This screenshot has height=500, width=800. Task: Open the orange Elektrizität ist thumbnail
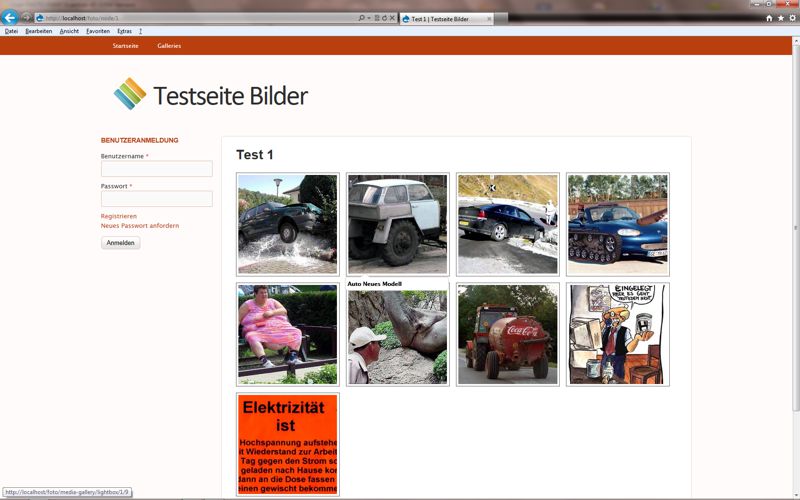(x=288, y=444)
